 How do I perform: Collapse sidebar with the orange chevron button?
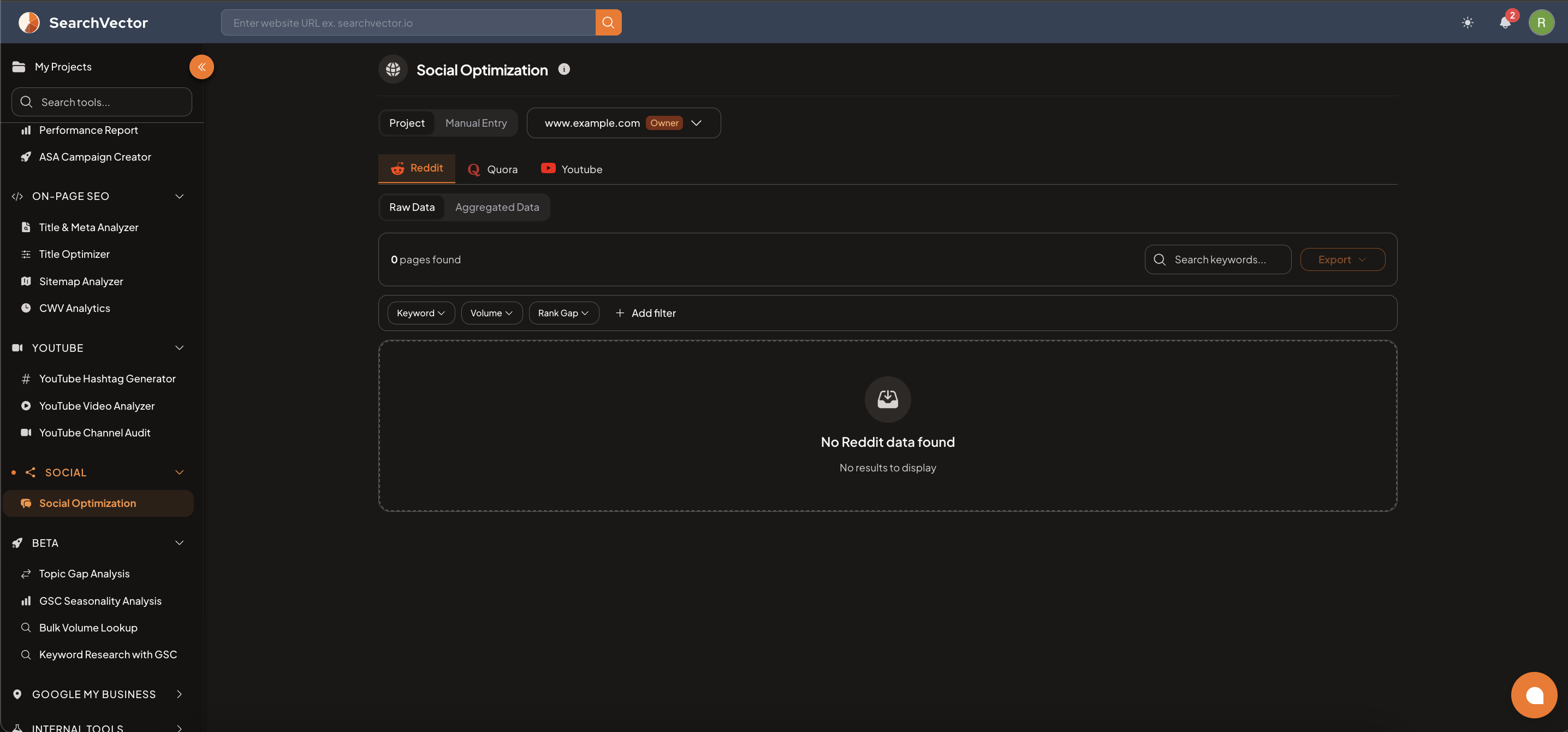(201, 67)
